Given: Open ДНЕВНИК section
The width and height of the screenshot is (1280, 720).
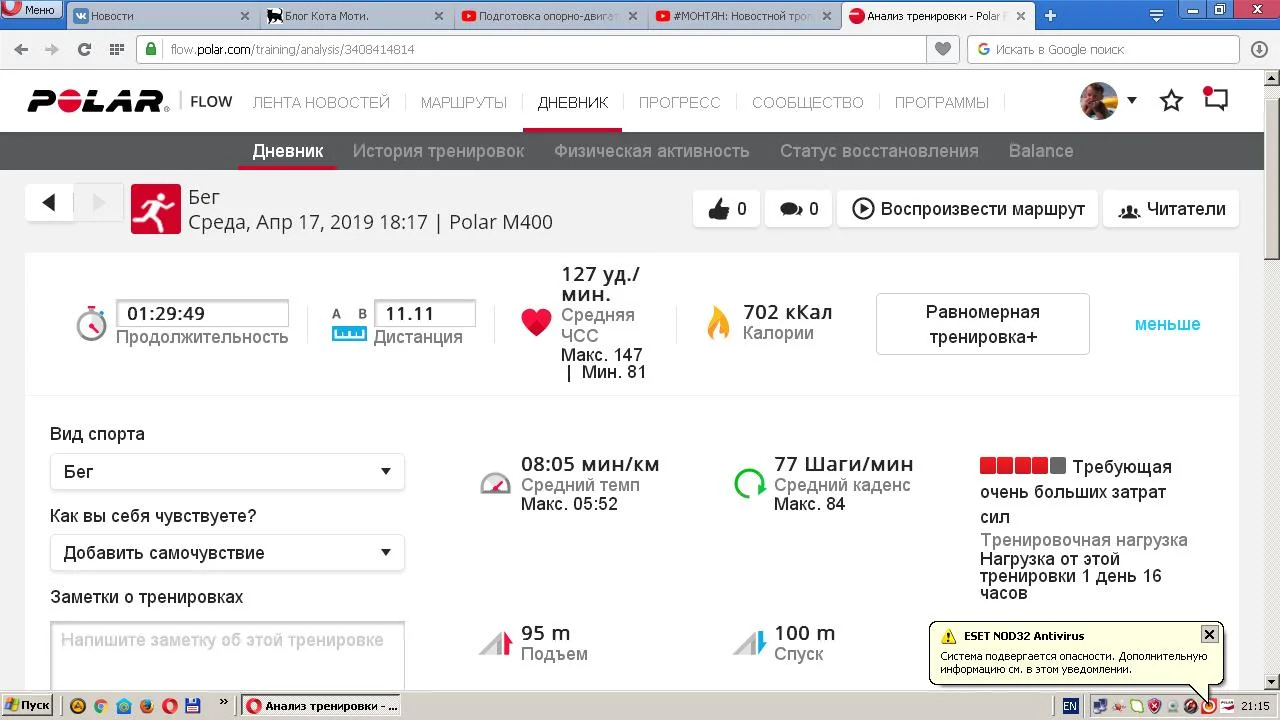Looking at the screenshot, I should tap(572, 102).
